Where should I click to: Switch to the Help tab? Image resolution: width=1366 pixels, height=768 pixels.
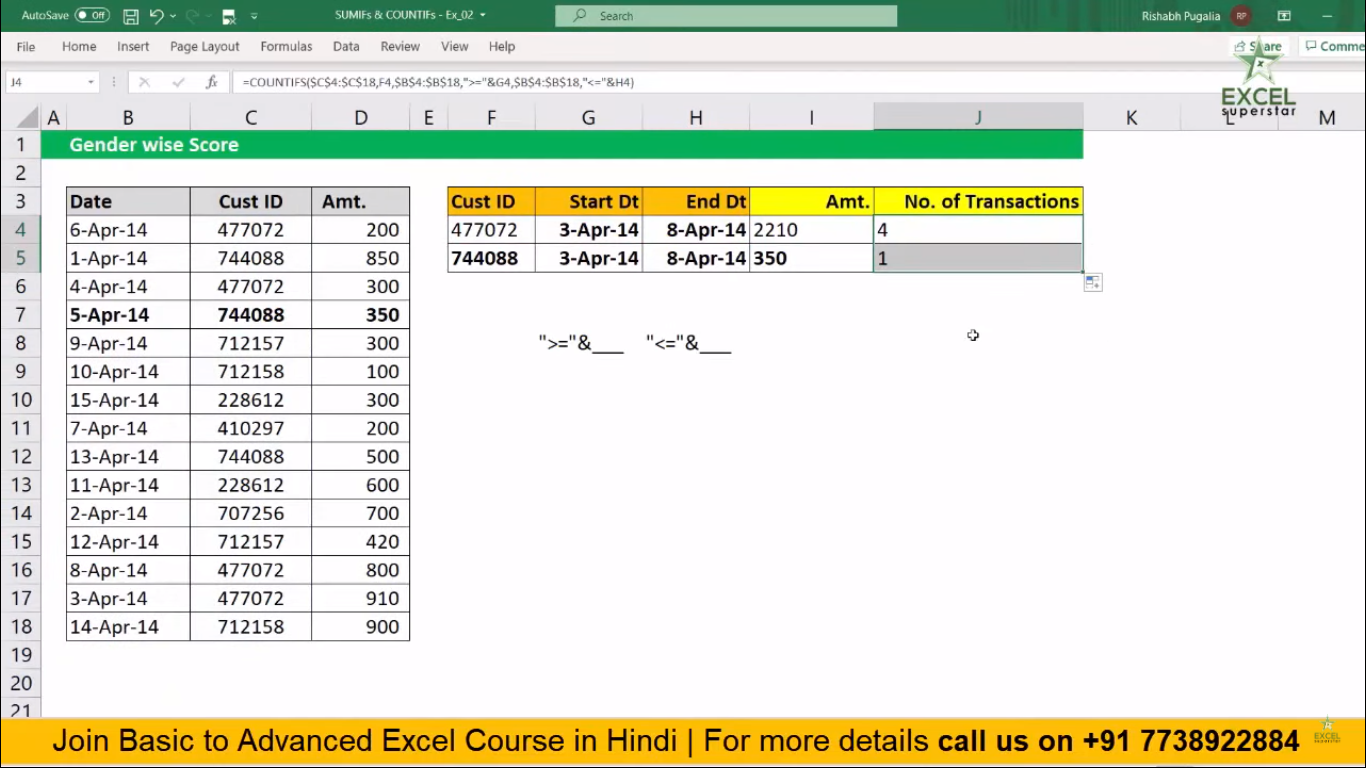502,46
